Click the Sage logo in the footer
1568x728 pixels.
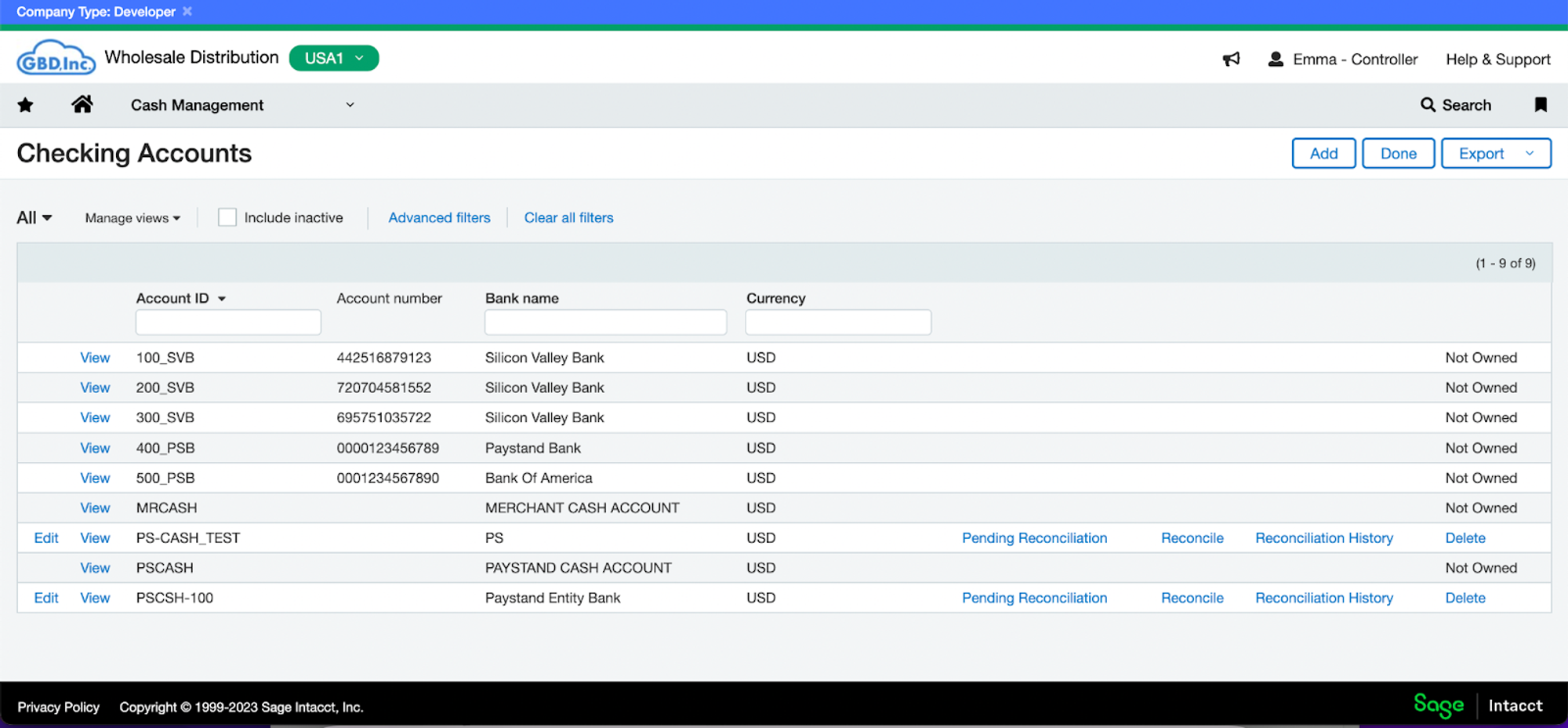(1438, 705)
